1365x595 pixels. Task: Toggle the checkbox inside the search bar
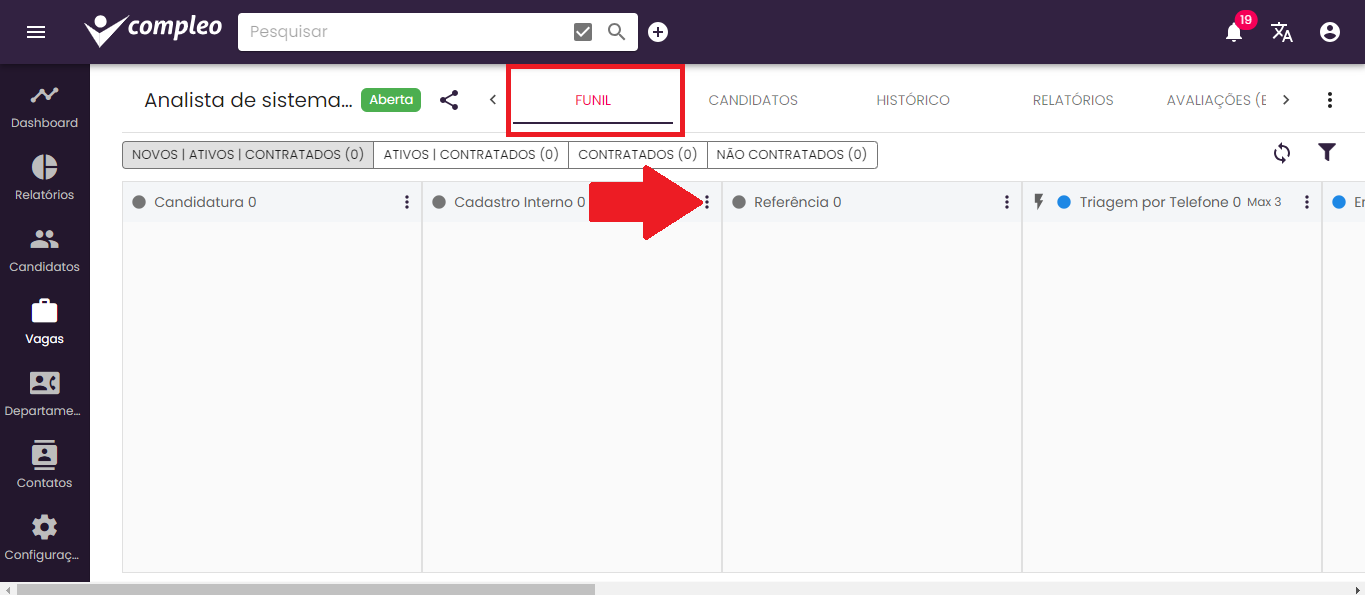(x=582, y=31)
